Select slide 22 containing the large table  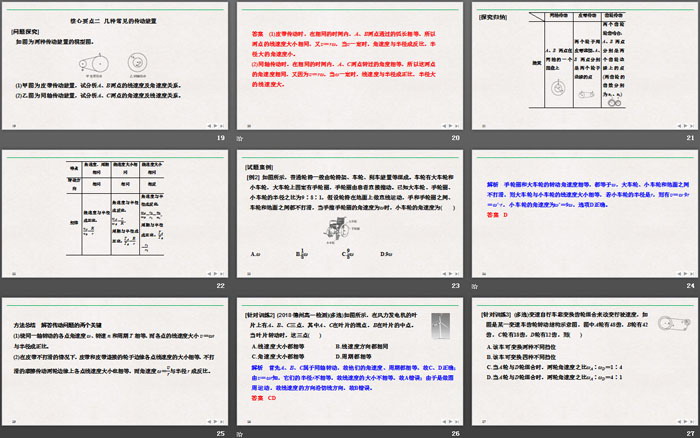(x=115, y=211)
